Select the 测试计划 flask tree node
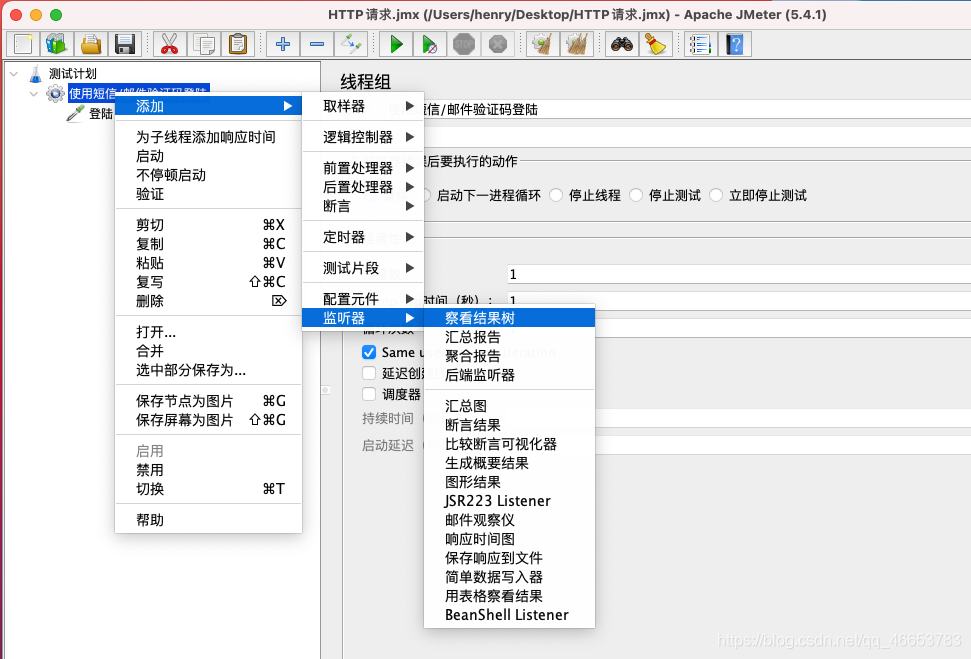The height and width of the screenshot is (659, 971). 63,74
